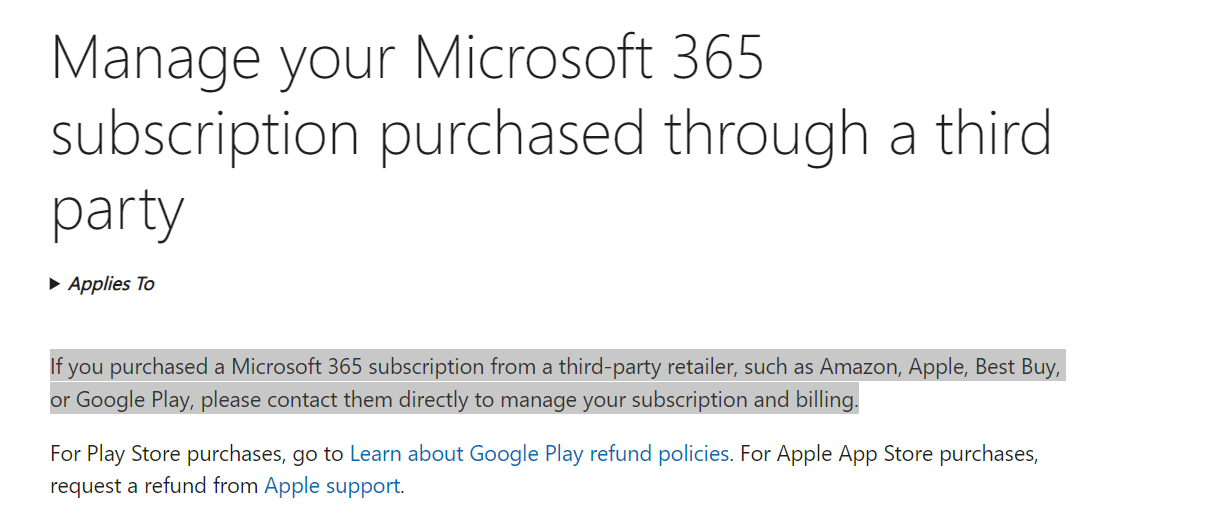This screenshot has height=514, width=1208.
Task: Click the word purchased in the heading
Action: 512,133
